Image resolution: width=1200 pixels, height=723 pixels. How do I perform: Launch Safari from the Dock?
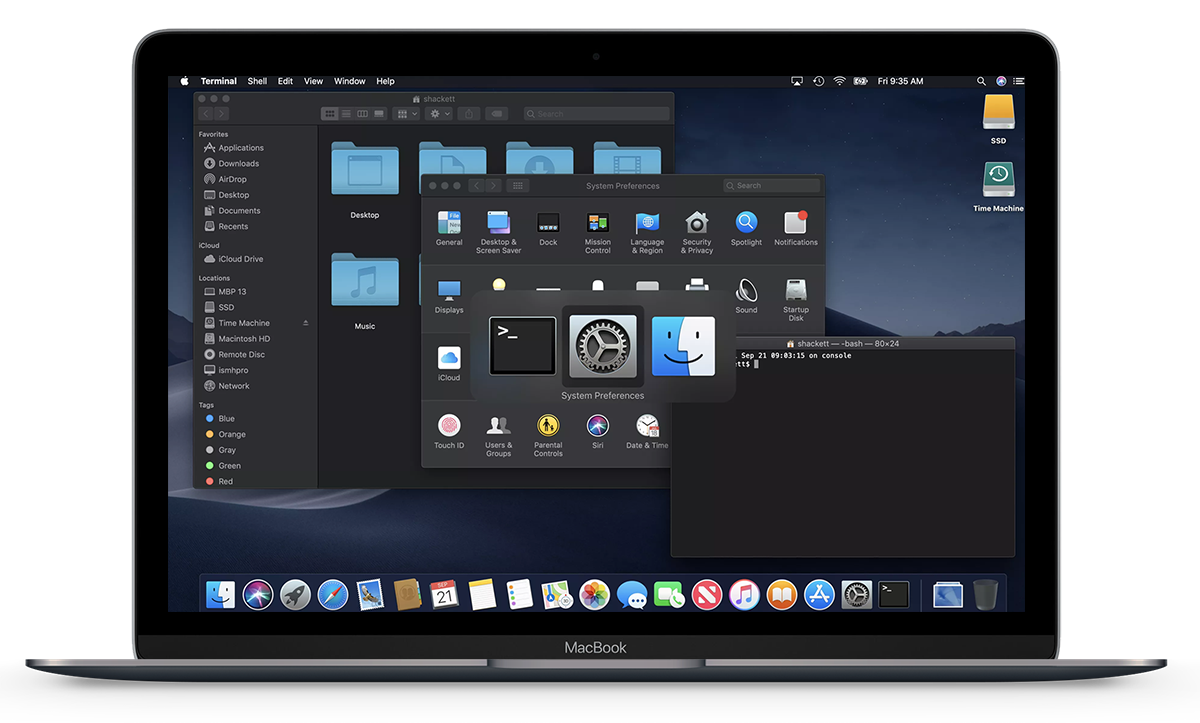coord(333,595)
